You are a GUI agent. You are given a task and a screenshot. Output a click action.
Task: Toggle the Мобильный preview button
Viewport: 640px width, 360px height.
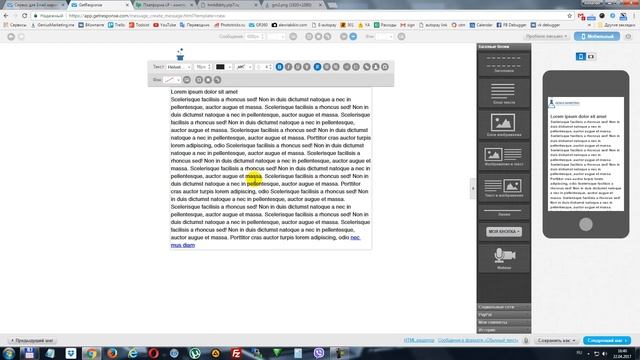[597, 36]
